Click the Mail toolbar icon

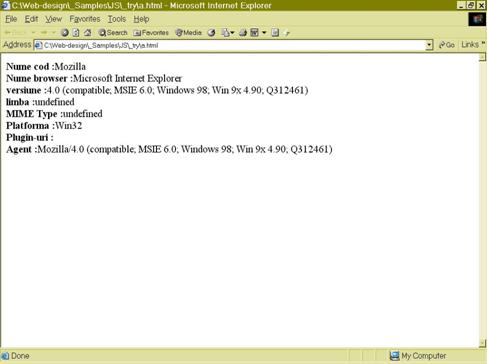point(225,33)
